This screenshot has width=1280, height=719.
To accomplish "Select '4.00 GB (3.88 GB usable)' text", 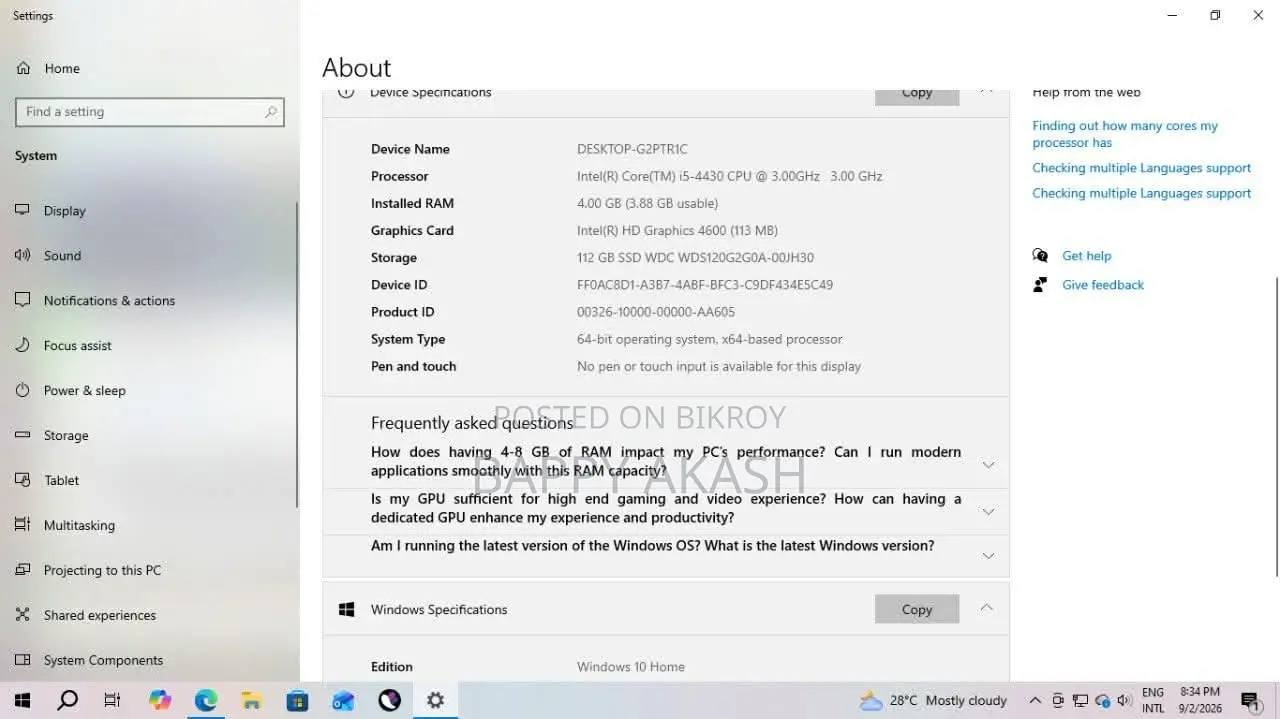I will click(647, 203).
